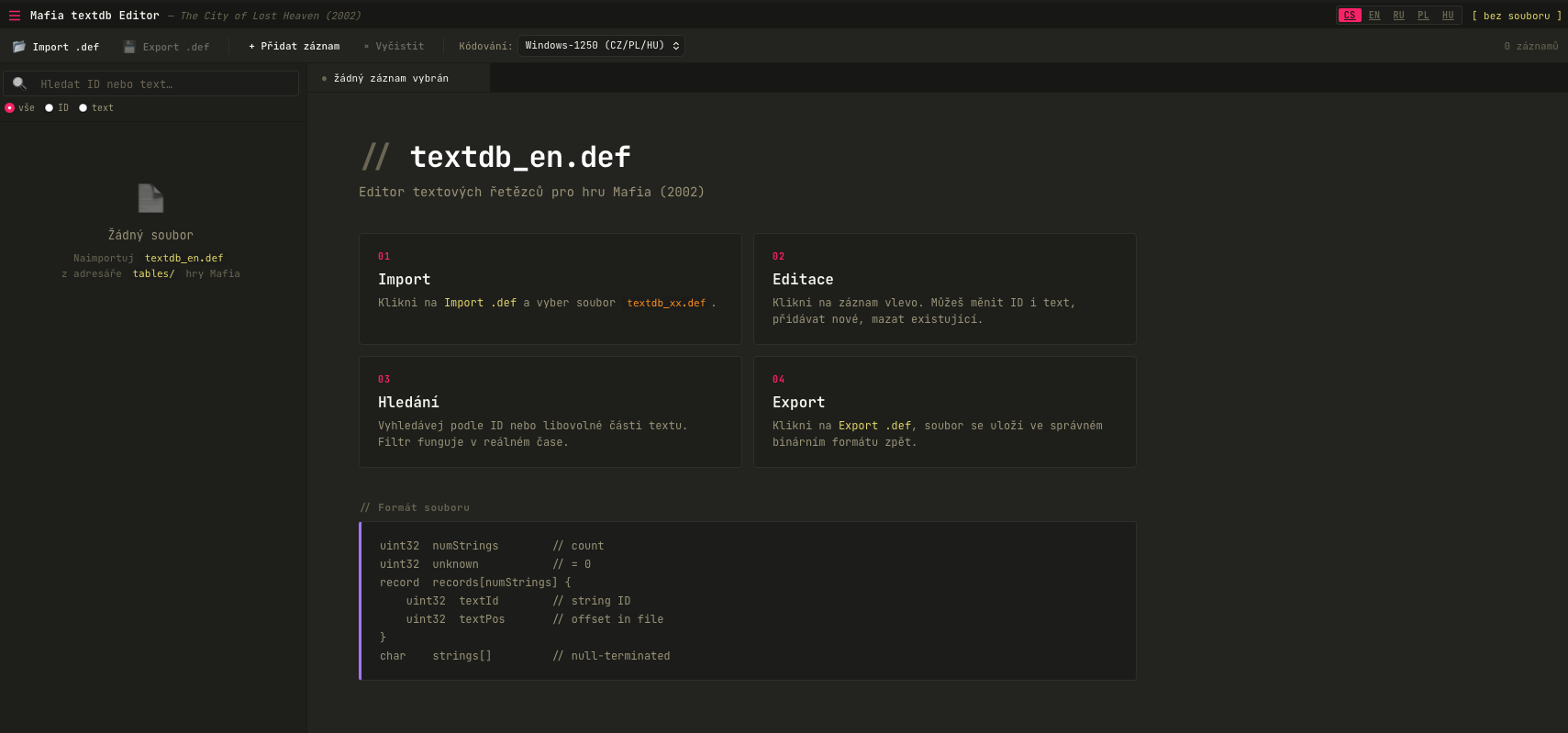Image resolution: width=1568 pixels, height=733 pixels.
Task: Click the '0 záznamů' record counter
Action: [1531, 46]
